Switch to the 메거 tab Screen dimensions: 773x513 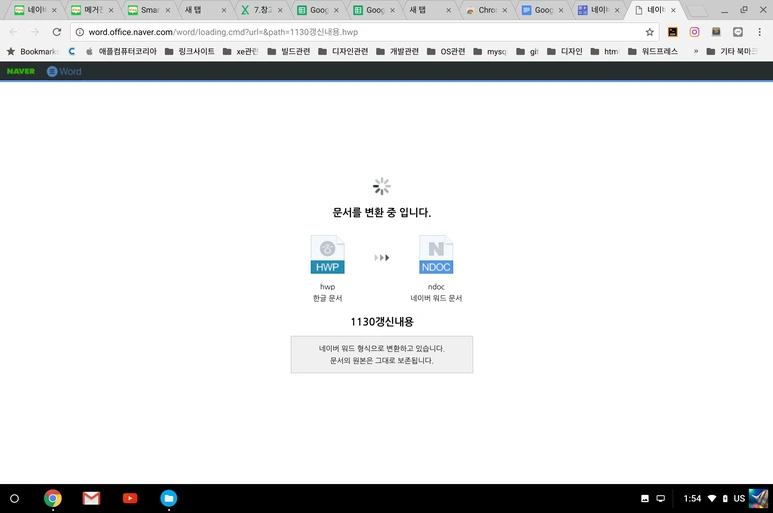click(92, 10)
